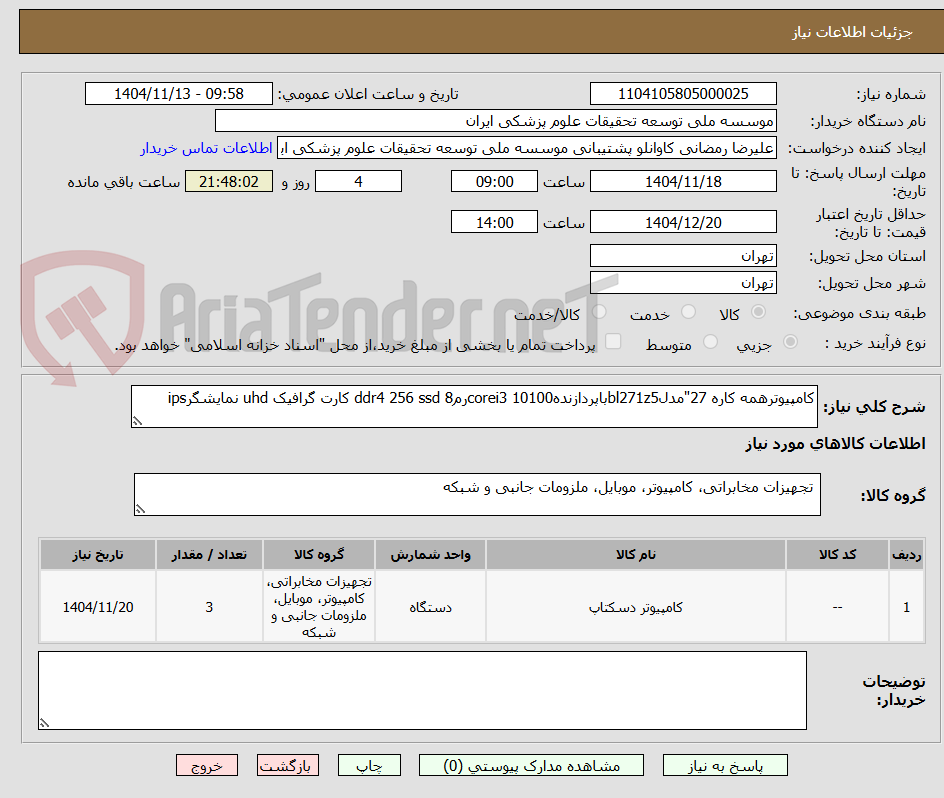
Task: Click resize handle of buyer notes box
Action: click(x=44, y=723)
